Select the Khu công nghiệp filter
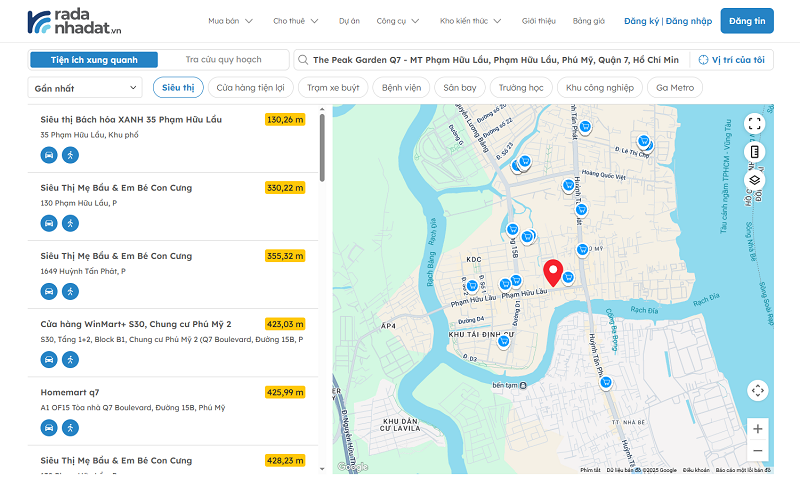800x488 pixels. [x=599, y=88]
